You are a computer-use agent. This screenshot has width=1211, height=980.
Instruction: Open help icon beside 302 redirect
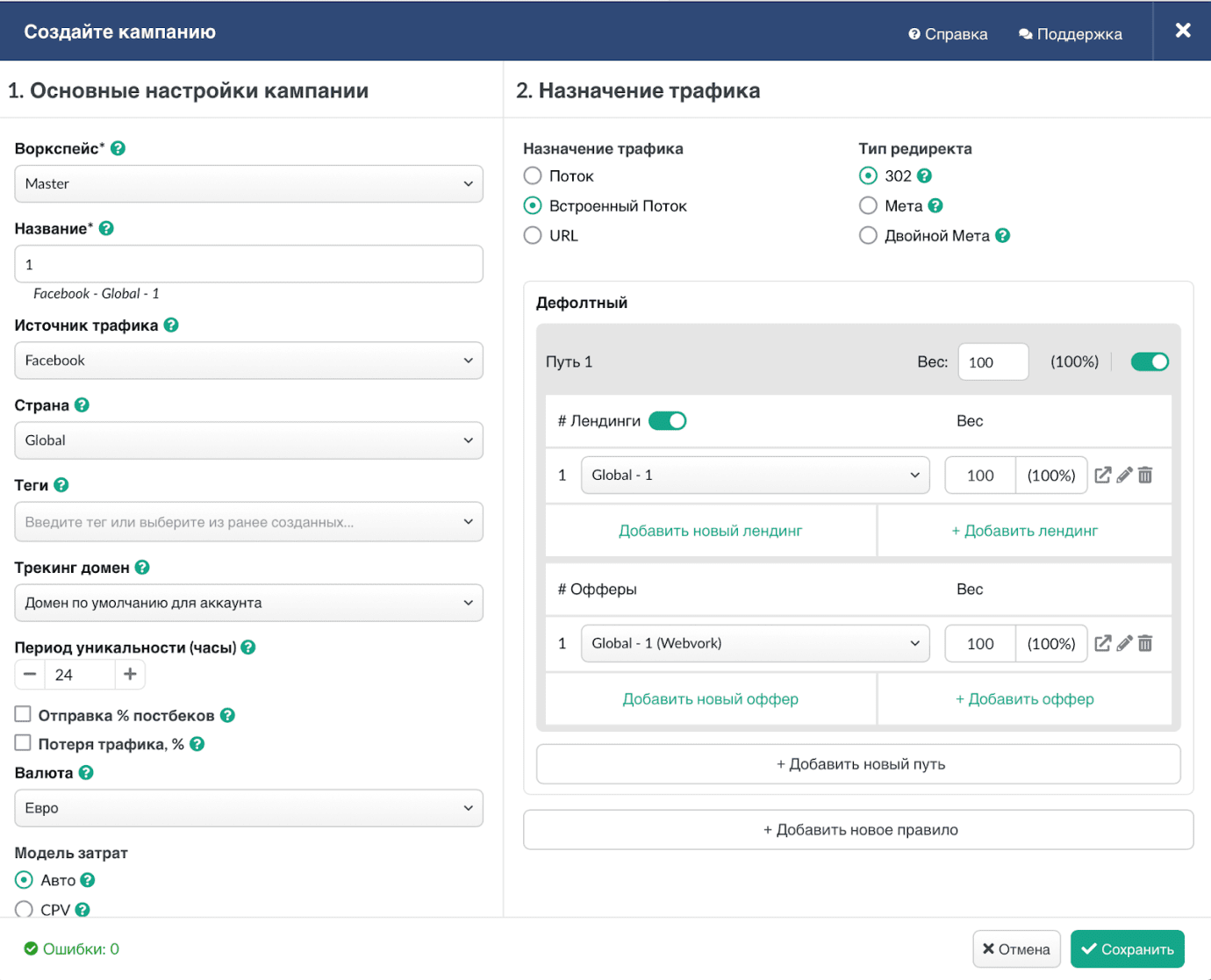coord(924,175)
